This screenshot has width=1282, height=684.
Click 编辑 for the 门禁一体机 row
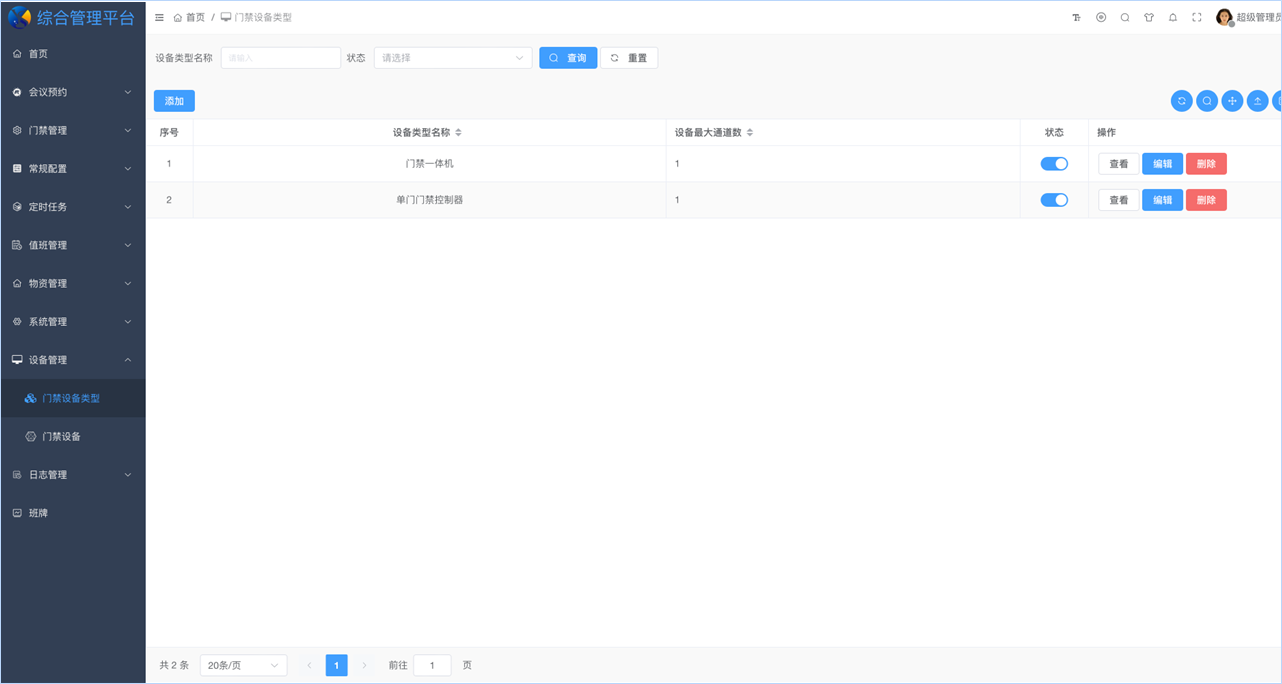click(x=1162, y=163)
